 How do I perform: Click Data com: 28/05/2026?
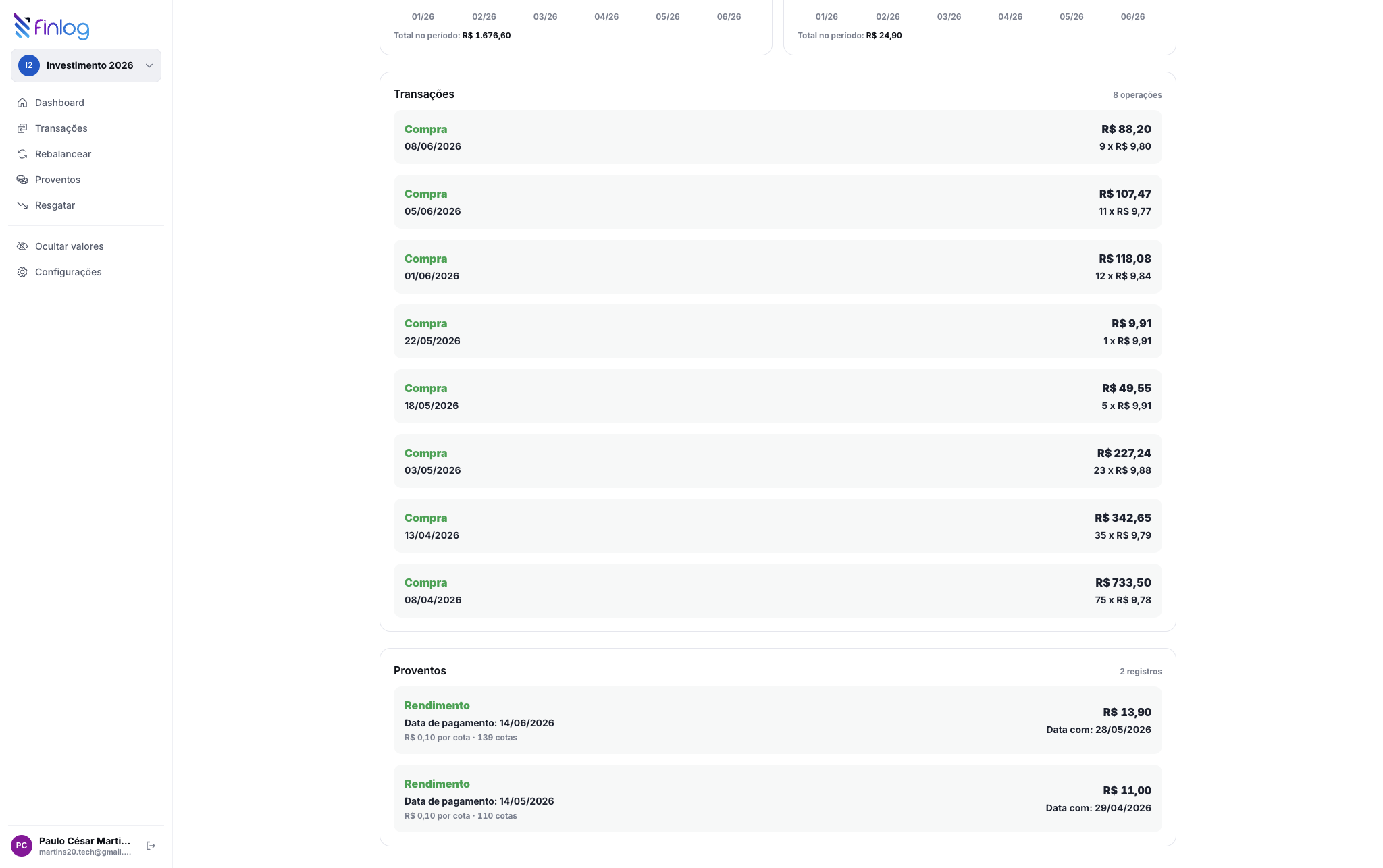pyautogui.click(x=1099, y=730)
